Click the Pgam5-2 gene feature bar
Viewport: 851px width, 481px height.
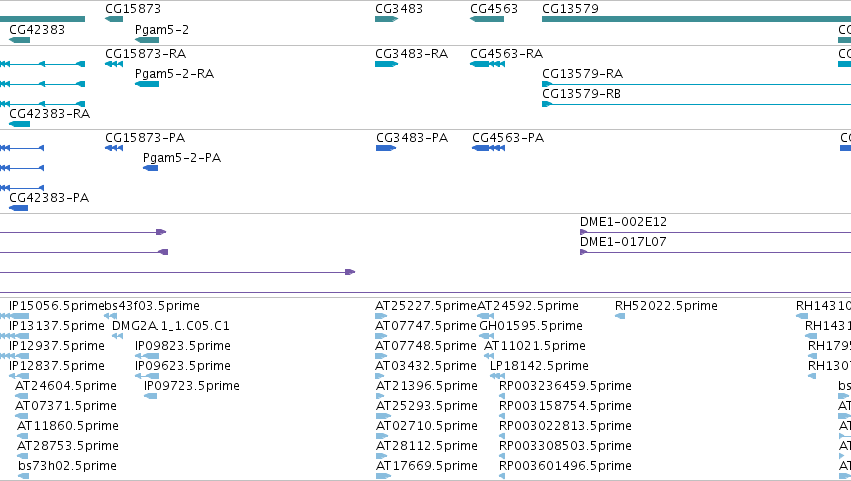[x=147, y=40]
